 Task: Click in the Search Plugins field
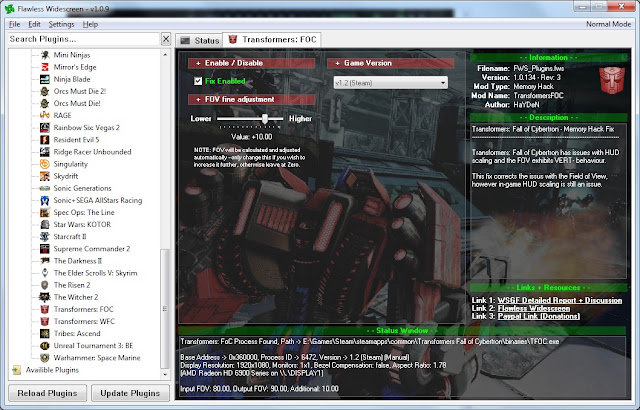tap(84, 39)
